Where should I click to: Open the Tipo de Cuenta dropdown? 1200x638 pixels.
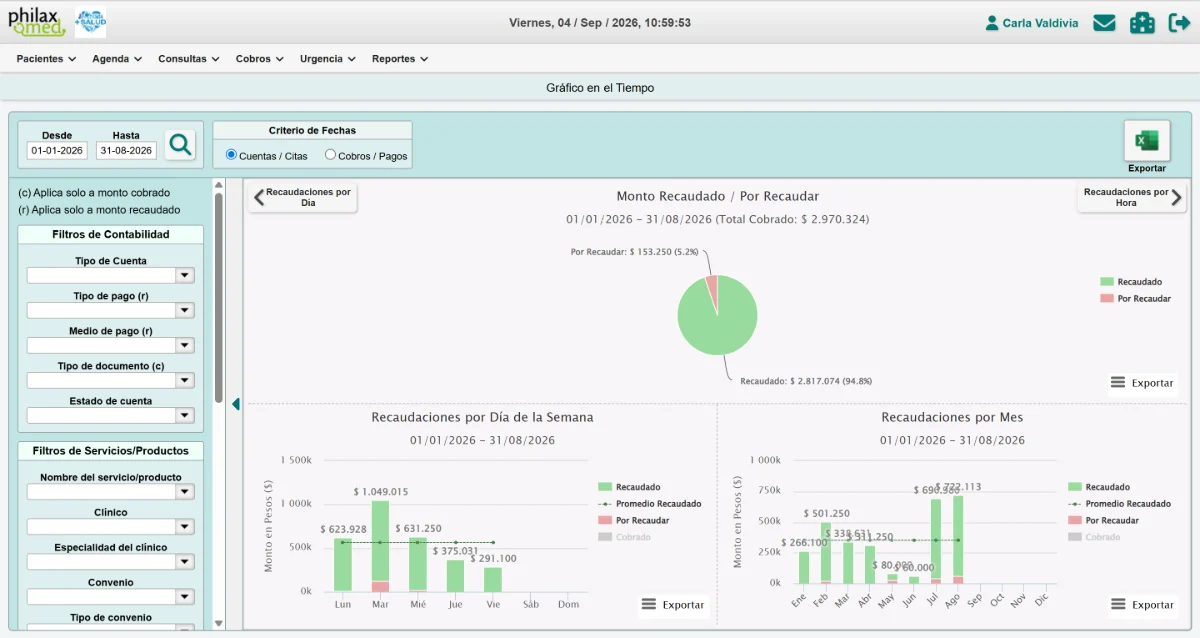tap(110, 275)
